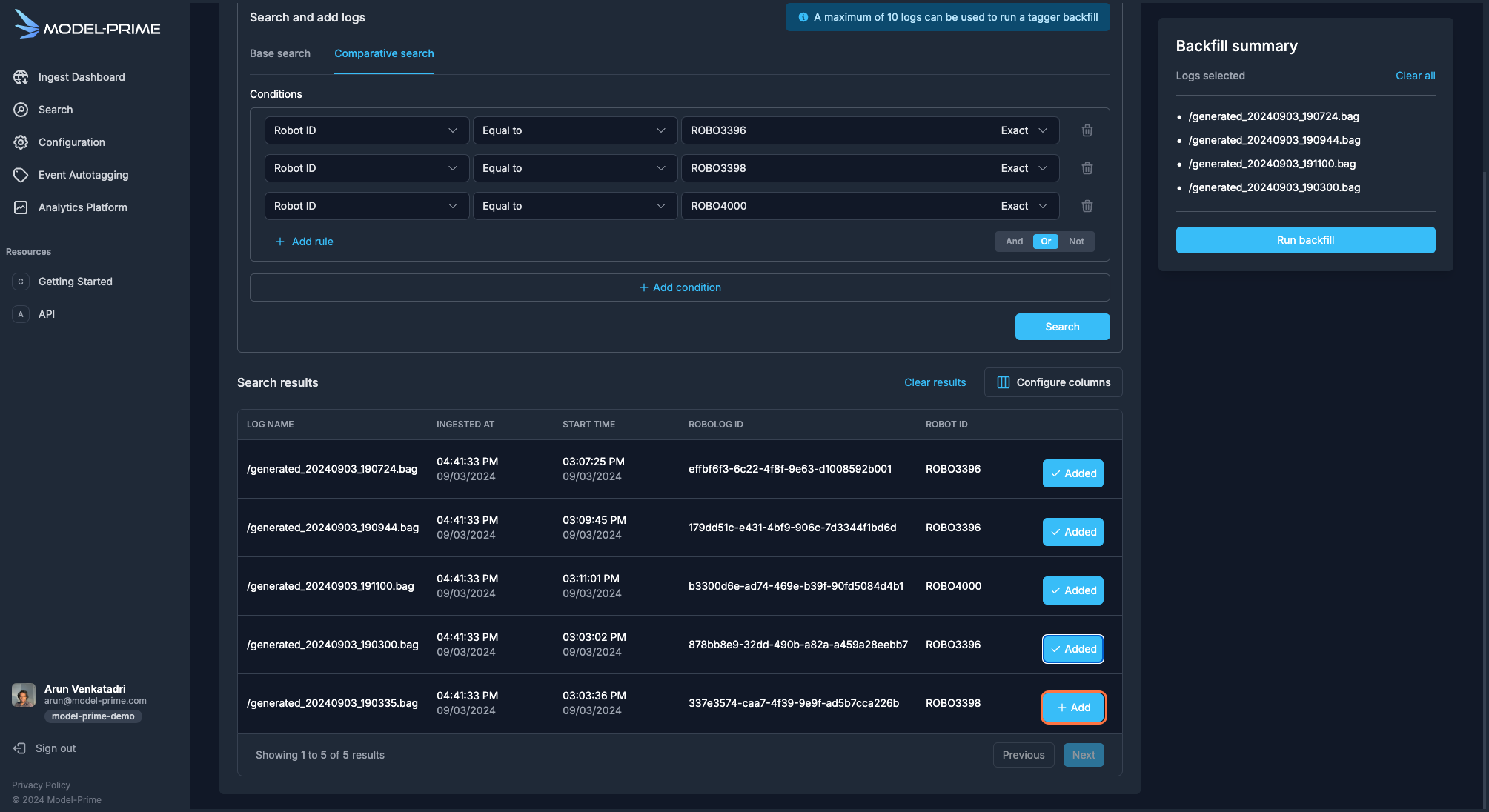This screenshot has height=812, width=1489.
Task: Add a new rule
Action: (x=305, y=242)
